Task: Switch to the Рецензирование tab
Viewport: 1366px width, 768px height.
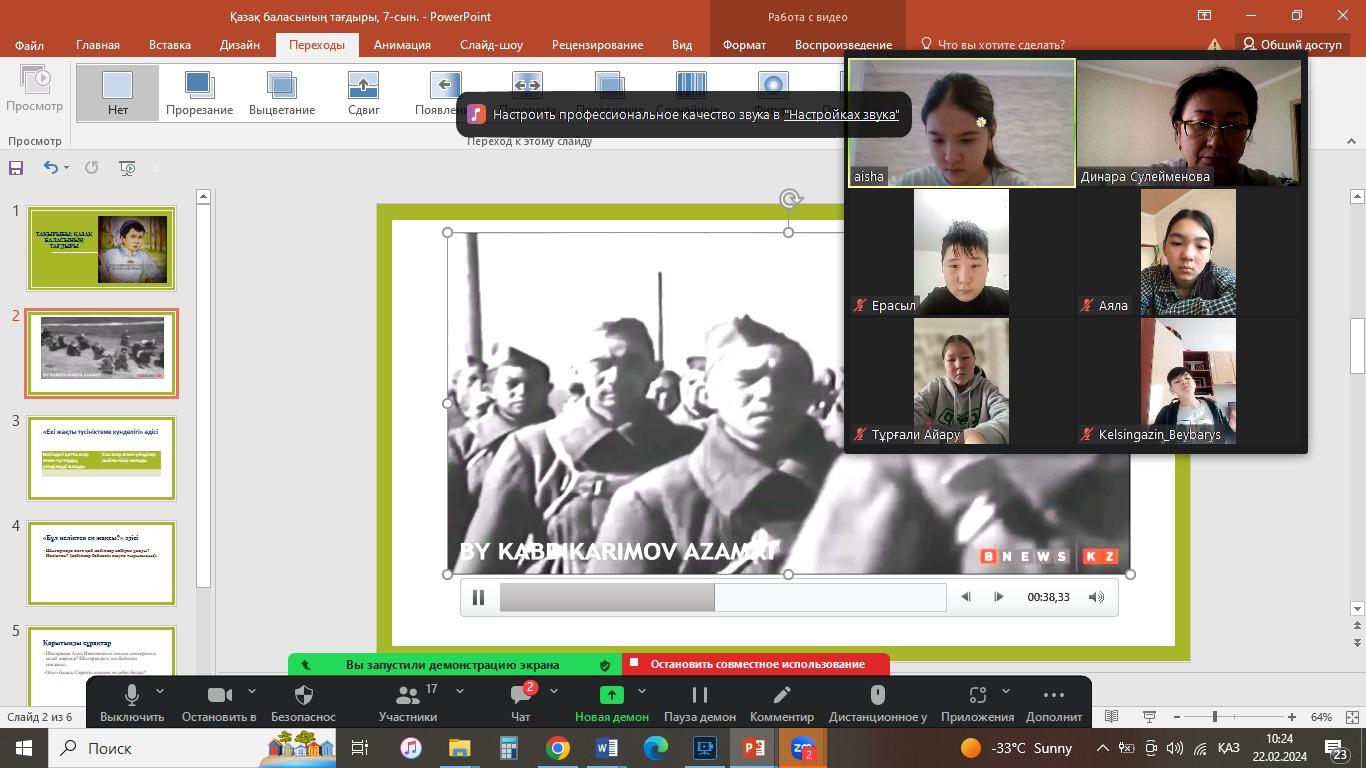Action: point(597,45)
